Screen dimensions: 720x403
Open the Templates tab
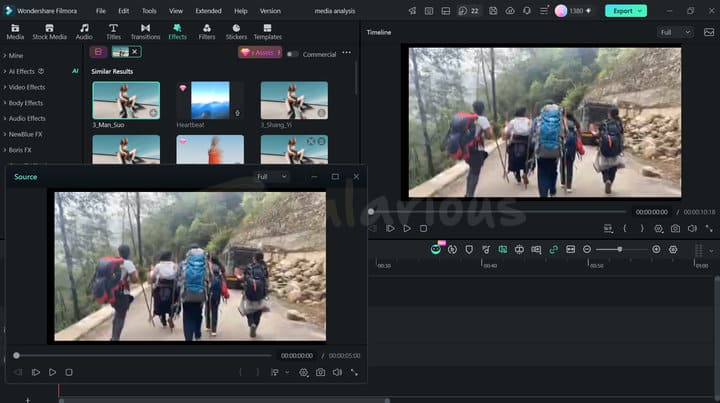(268, 32)
